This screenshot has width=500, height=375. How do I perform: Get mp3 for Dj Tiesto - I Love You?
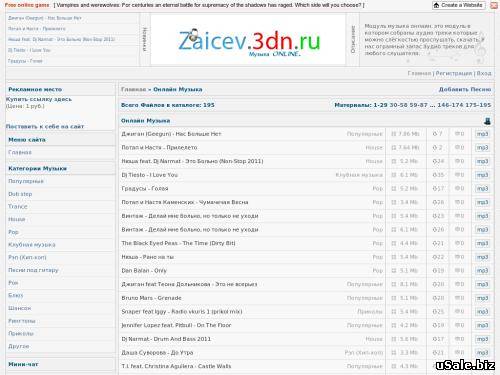point(482,175)
